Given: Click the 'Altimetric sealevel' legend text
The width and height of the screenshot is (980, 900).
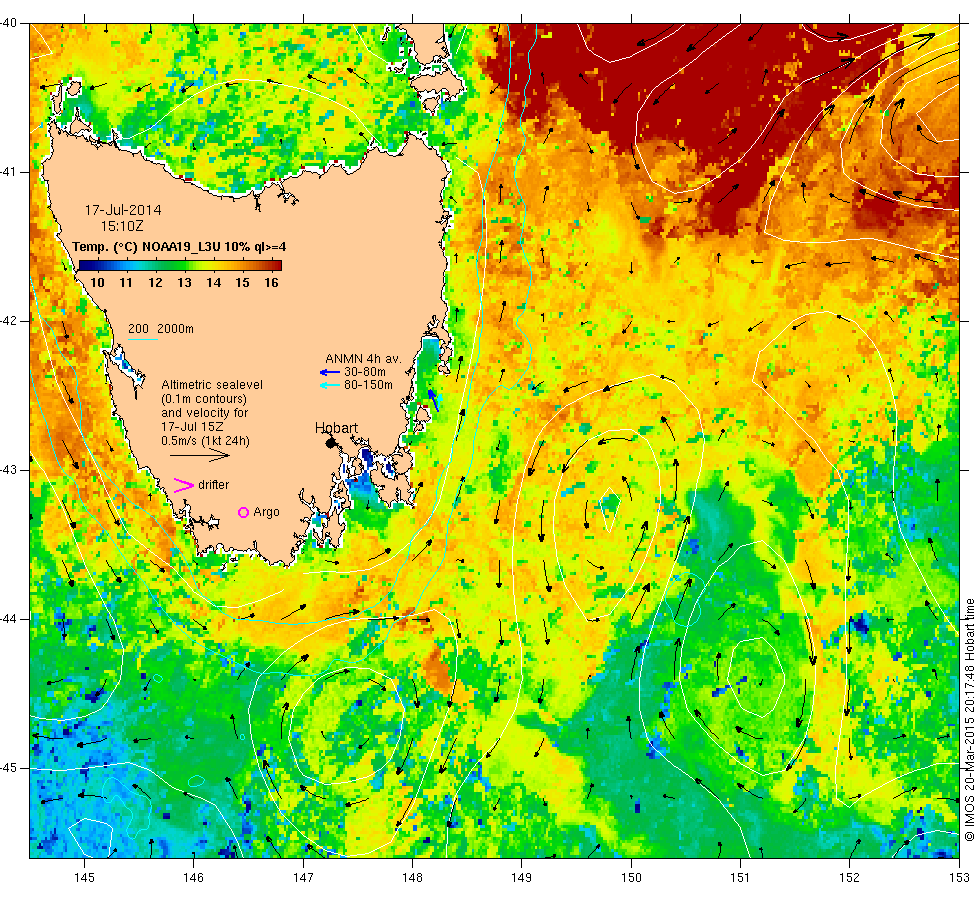Looking at the screenshot, I should [212, 385].
